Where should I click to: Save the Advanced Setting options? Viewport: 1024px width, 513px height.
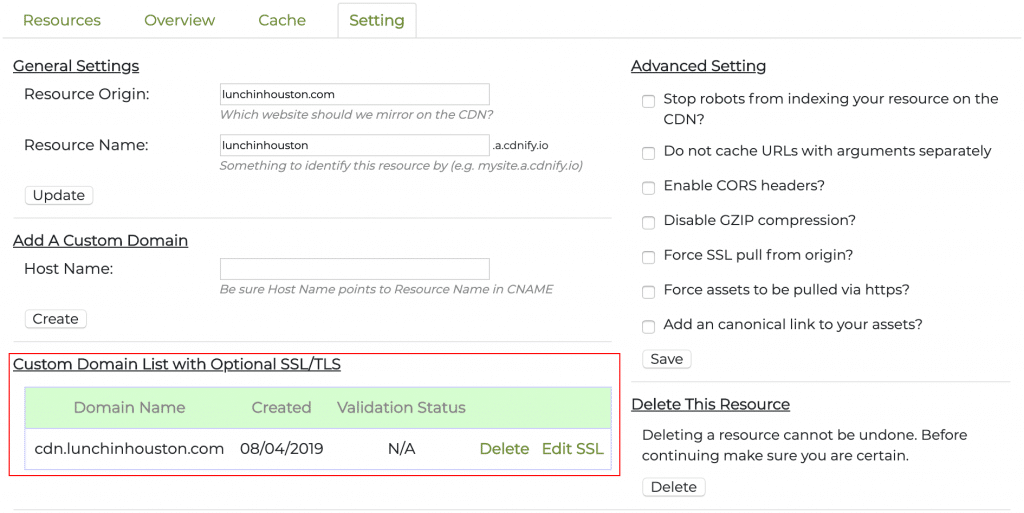point(666,359)
